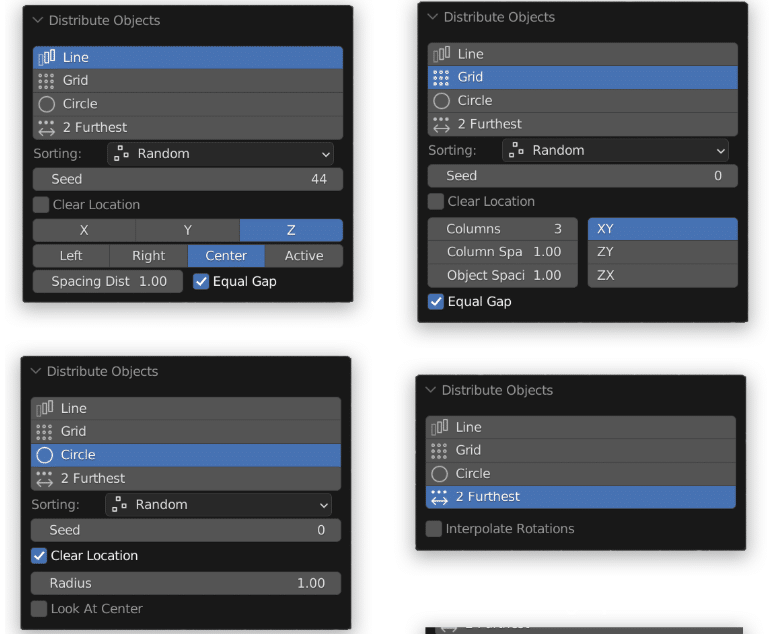Choose the ZY plane option
This screenshot has width=776, height=634.
[x=662, y=252]
